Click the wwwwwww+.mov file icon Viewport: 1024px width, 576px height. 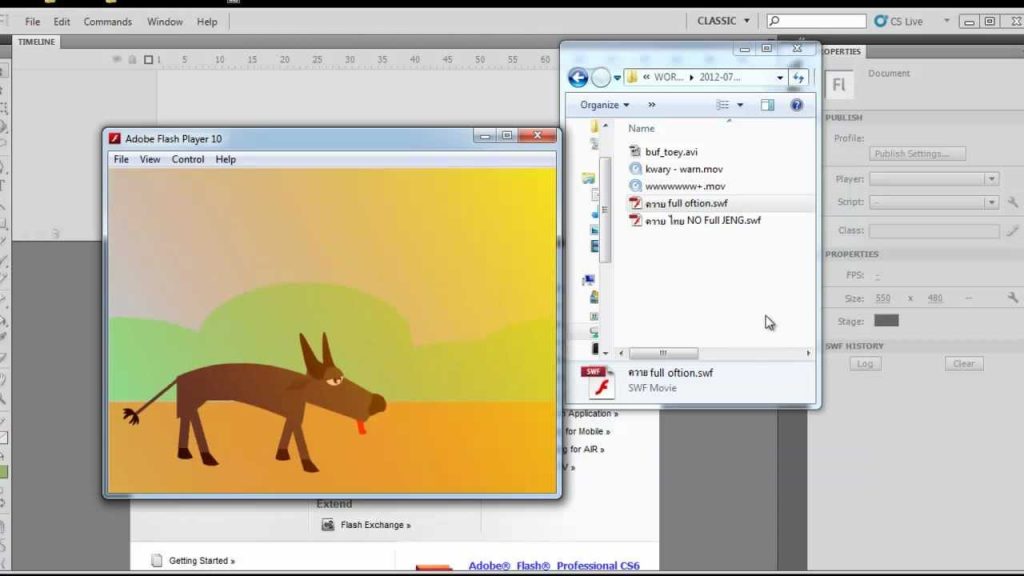tap(635, 186)
